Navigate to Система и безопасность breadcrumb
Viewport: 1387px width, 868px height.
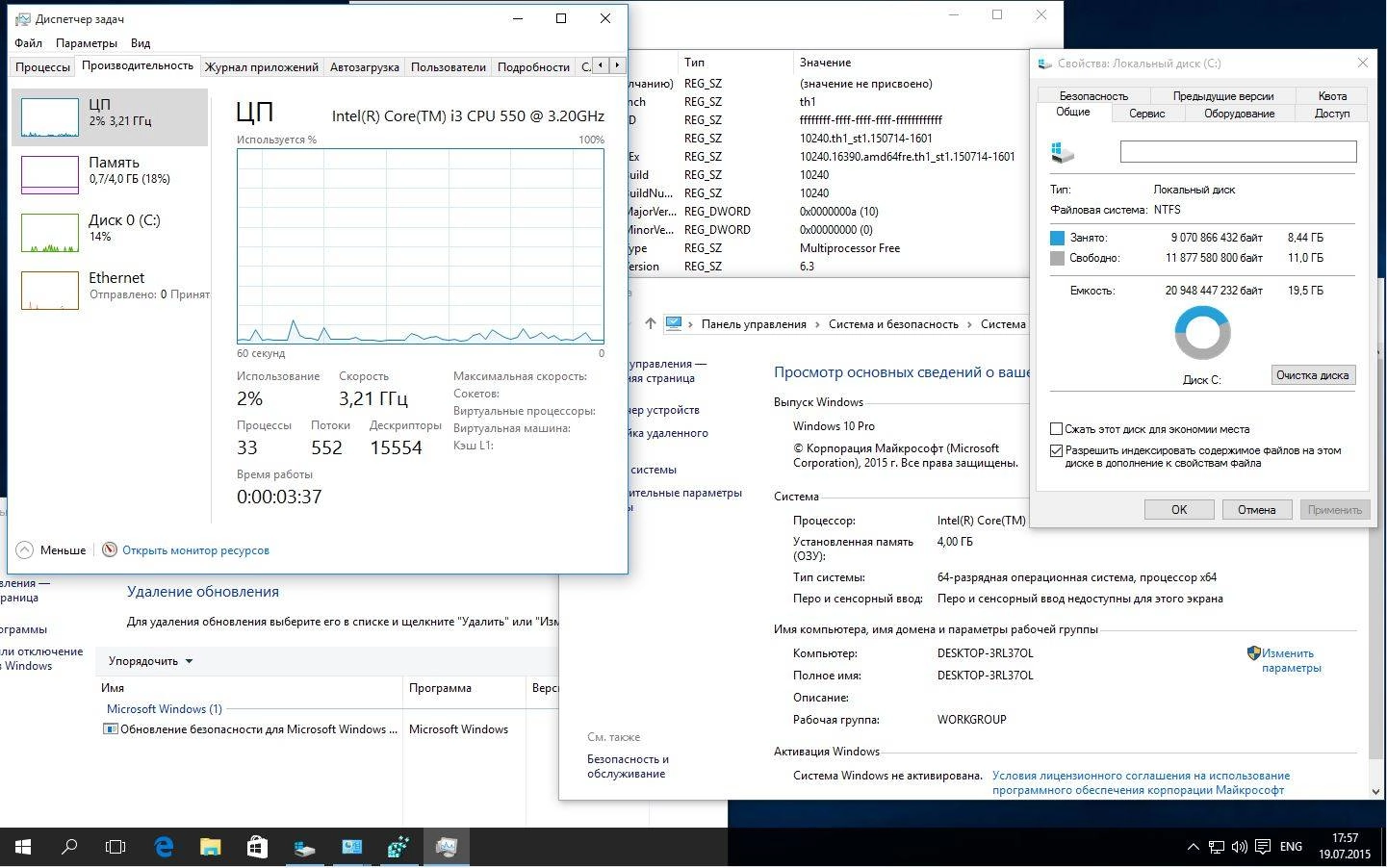[893, 324]
